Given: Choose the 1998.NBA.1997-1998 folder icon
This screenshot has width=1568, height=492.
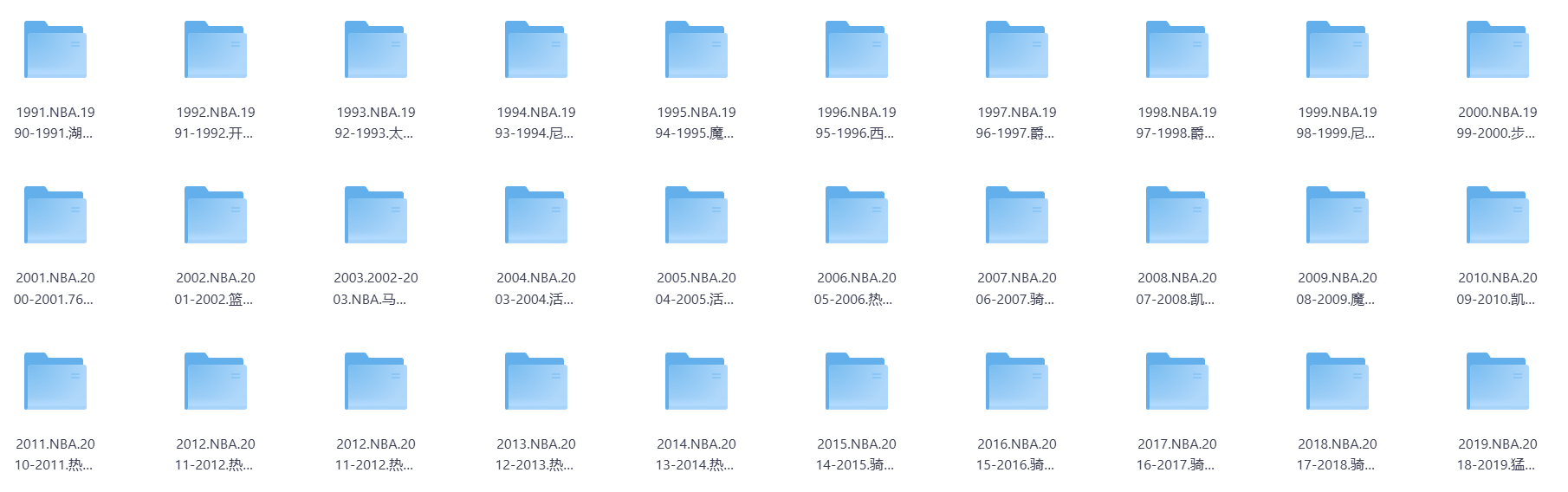Looking at the screenshot, I should pos(1177,50).
